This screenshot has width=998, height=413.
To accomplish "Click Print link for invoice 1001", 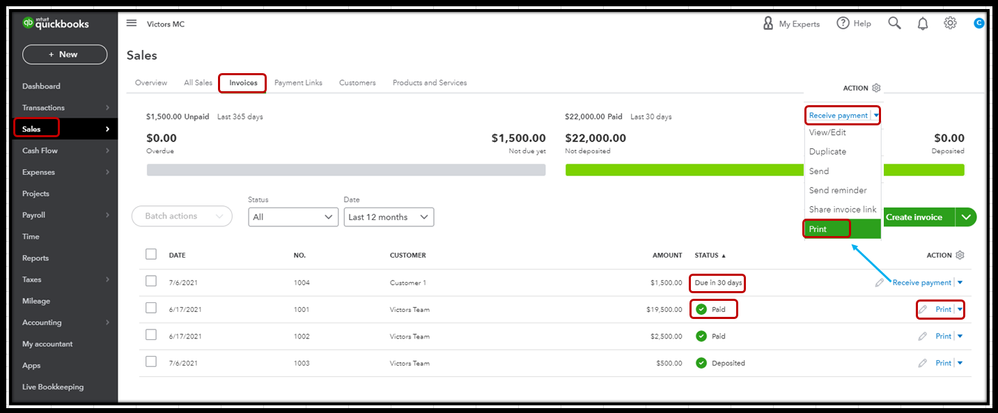I will (x=943, y=309).
